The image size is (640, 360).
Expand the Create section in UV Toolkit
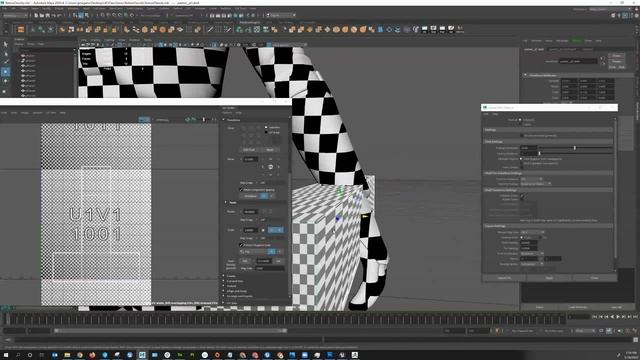[224, 276]
